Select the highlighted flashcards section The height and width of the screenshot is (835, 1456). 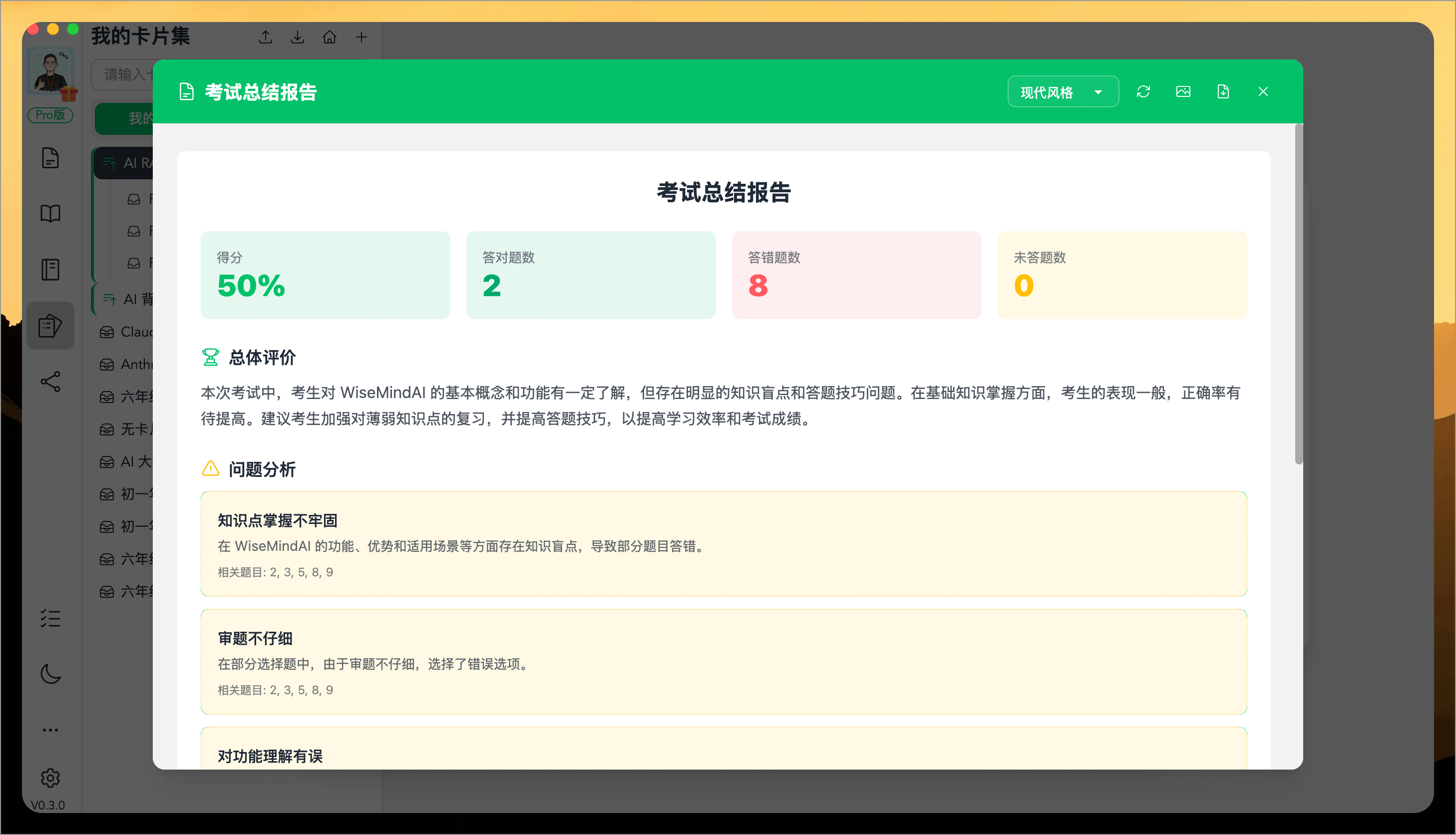click(x=50, y=326)
